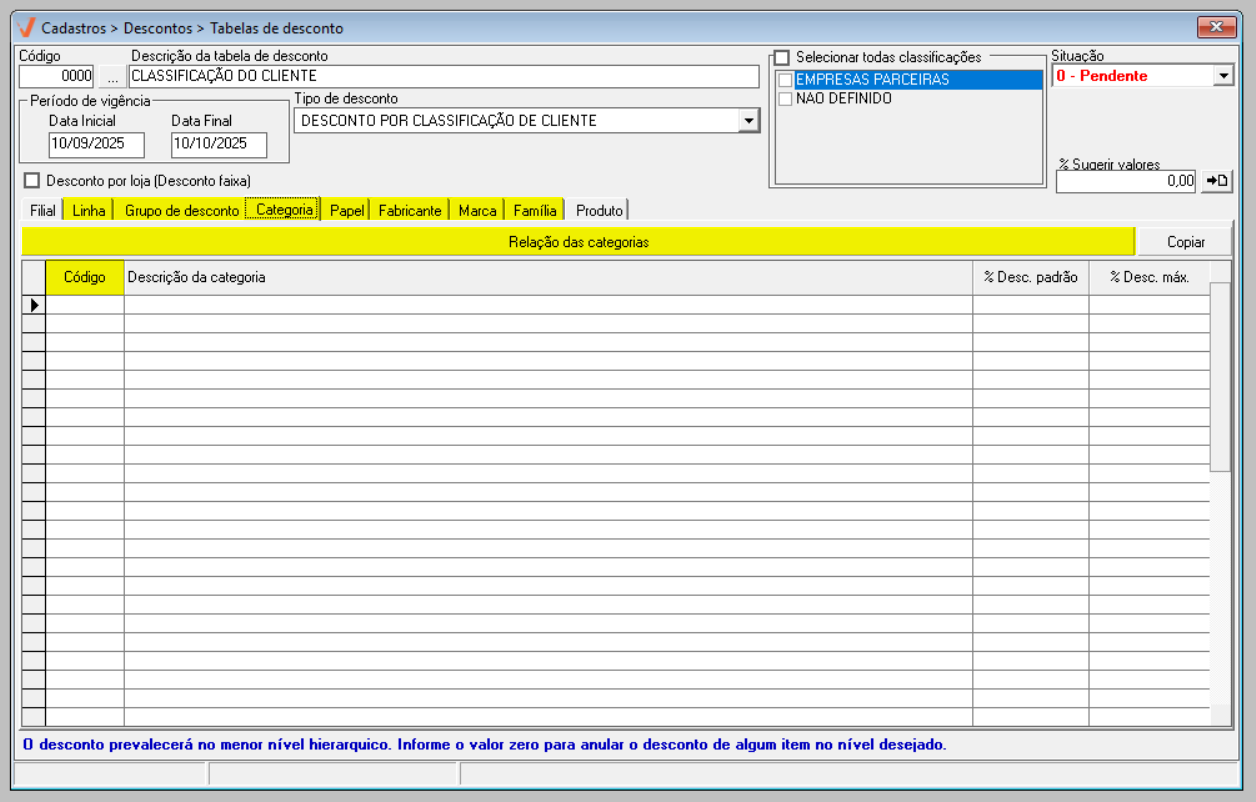Go to the Filial tab
This screenshot has height=802, width=1256.
click(x=43, y=210)
